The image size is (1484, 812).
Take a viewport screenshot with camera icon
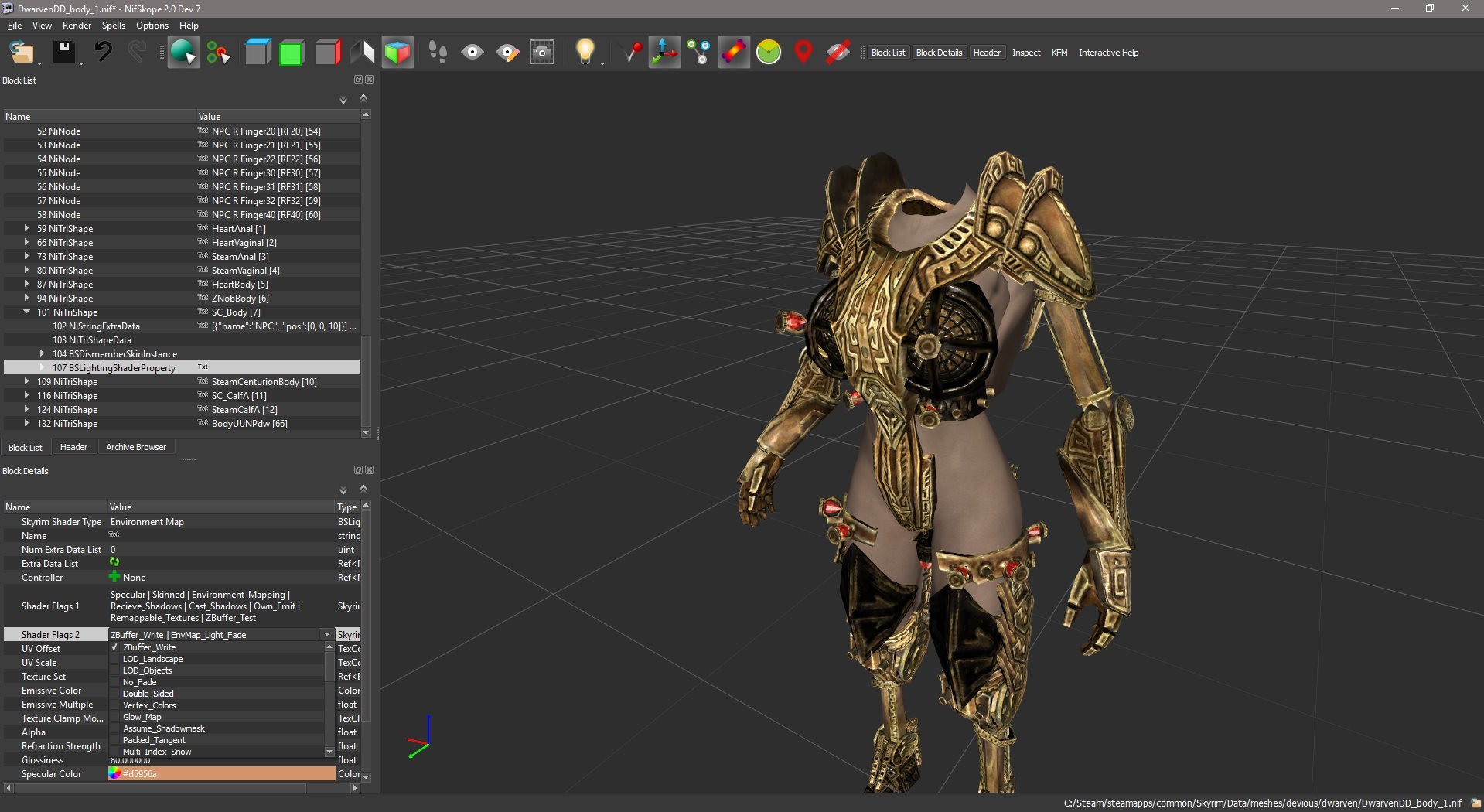tap(542, 53)
